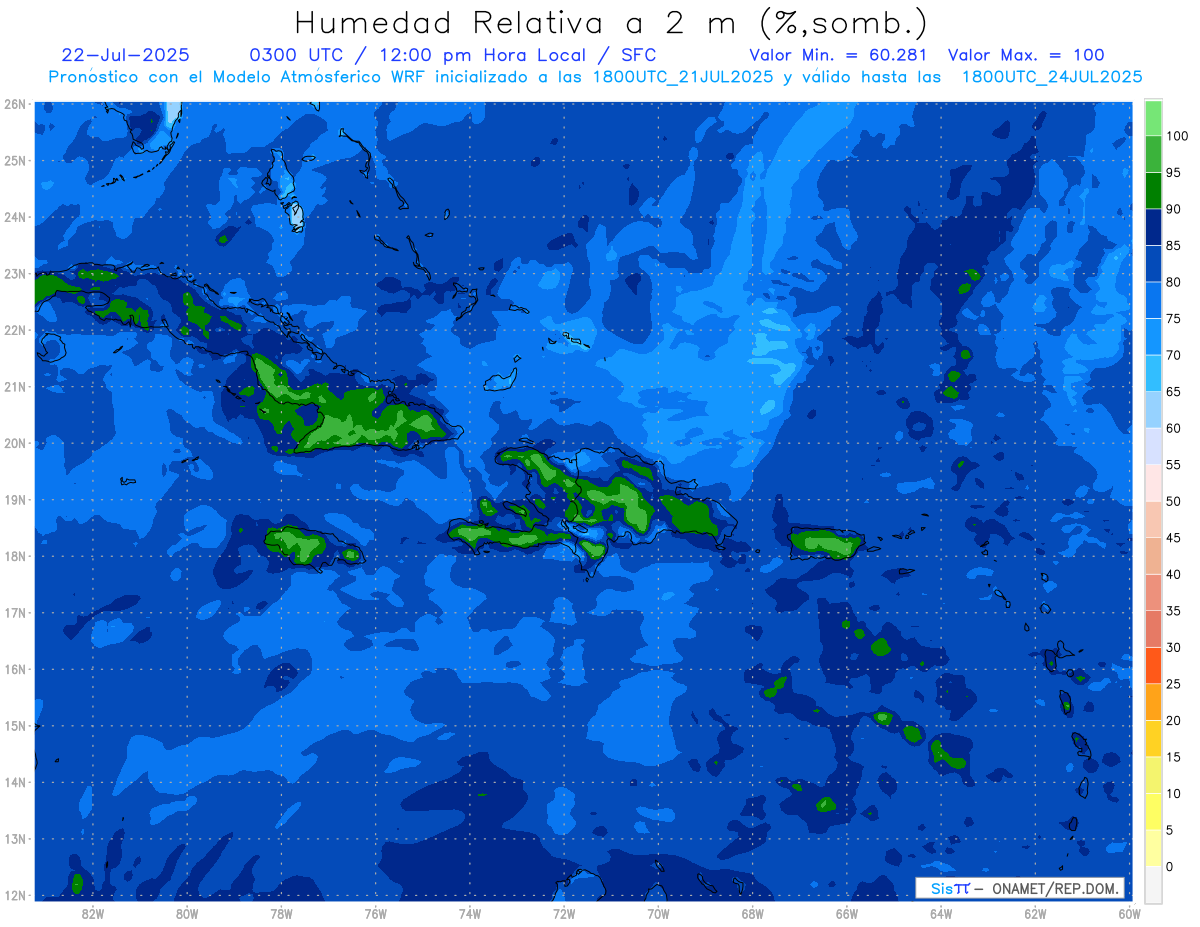Click the pale blue swatch between 60 and 65

coord(1153,410)
